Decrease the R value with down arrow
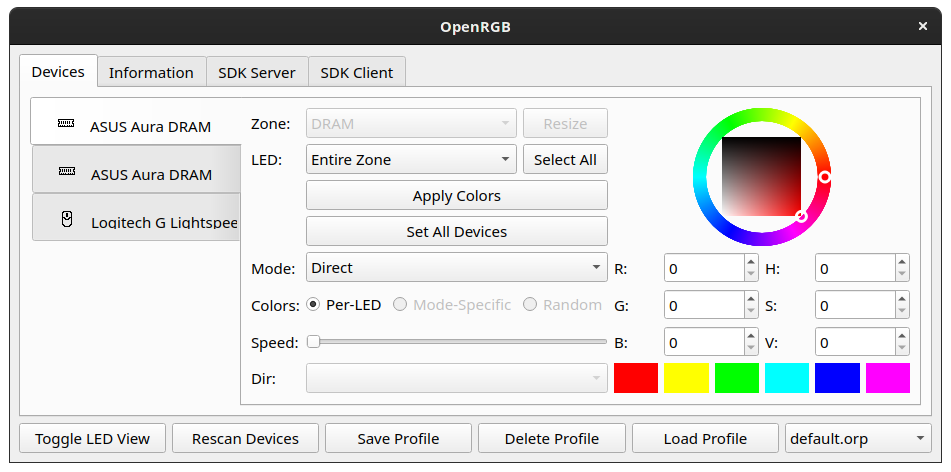The image size is (951, 472). point(751,274)
